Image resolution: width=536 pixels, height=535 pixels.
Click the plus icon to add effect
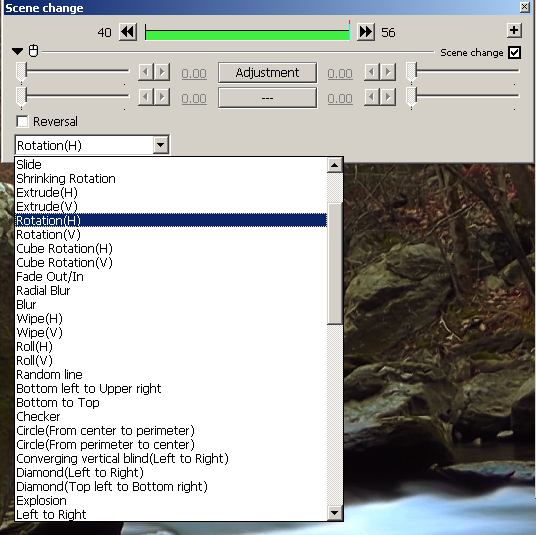tap(514, 30)
